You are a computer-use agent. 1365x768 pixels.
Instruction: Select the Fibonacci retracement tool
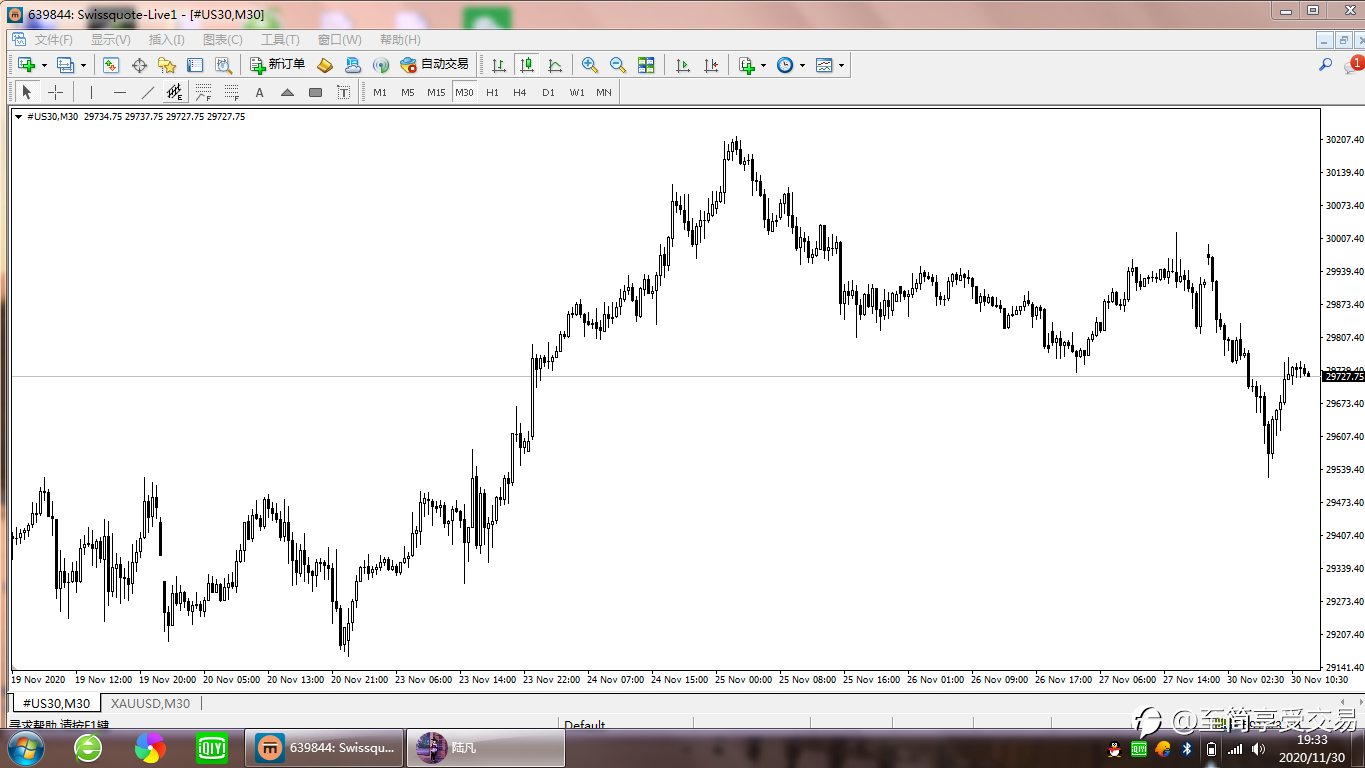coord(203,92)
